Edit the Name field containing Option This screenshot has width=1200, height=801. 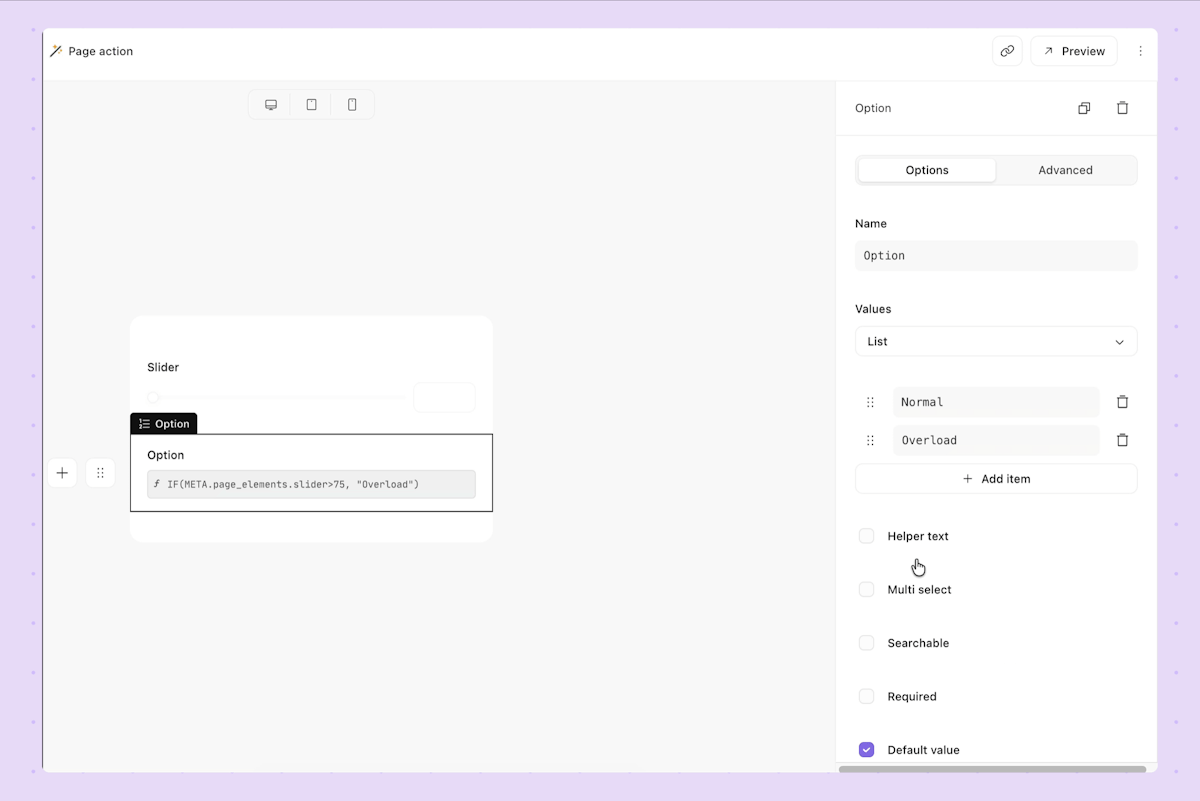click(996, 256)
